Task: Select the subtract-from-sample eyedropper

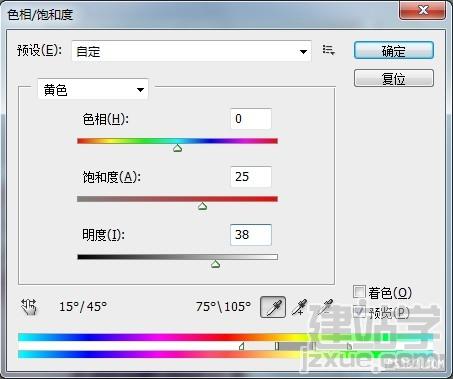Action: click(326, 307)
